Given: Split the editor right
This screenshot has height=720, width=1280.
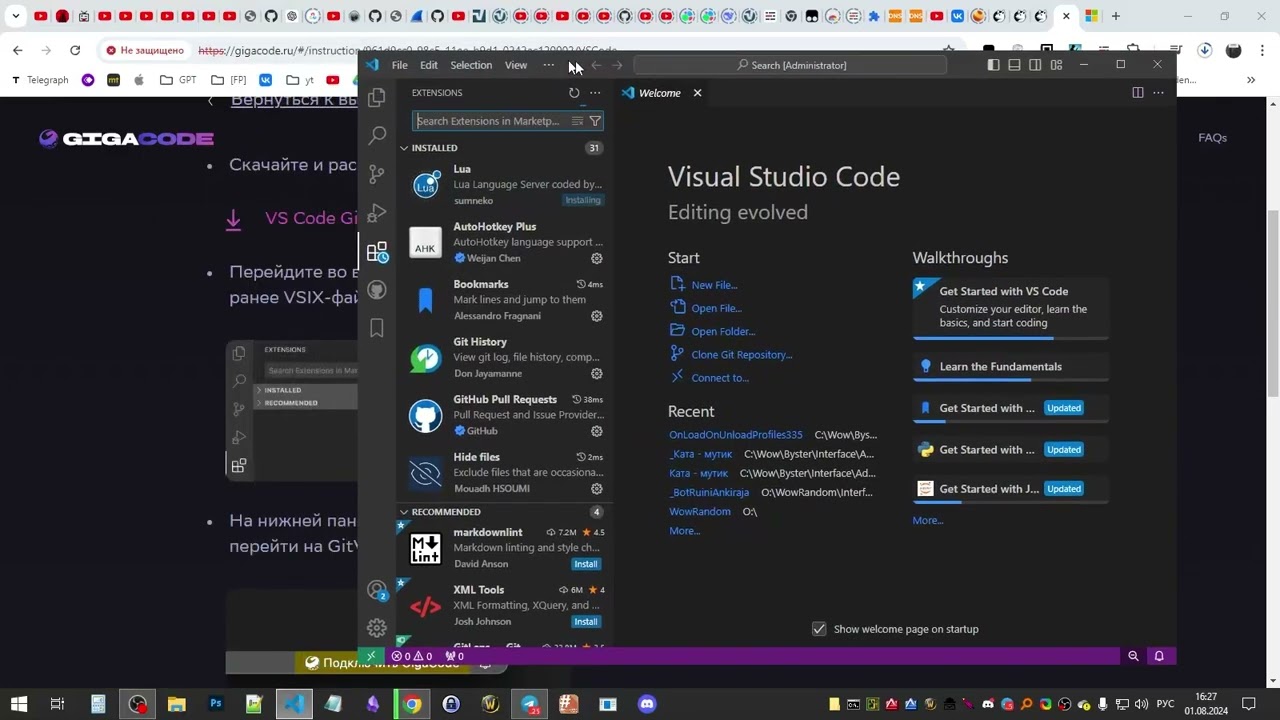Looking at the screenshot, I should [1137, 93].
